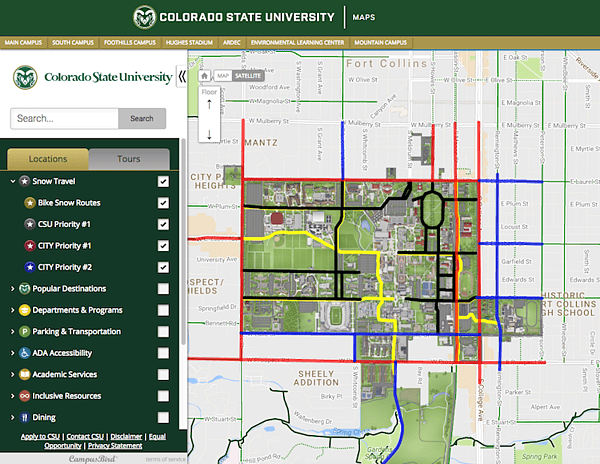Image resolution: width=600 pixels, height=464 pixels.
Task: Click the Inclusive Resources icon
Action: click(x=24, y=396)
